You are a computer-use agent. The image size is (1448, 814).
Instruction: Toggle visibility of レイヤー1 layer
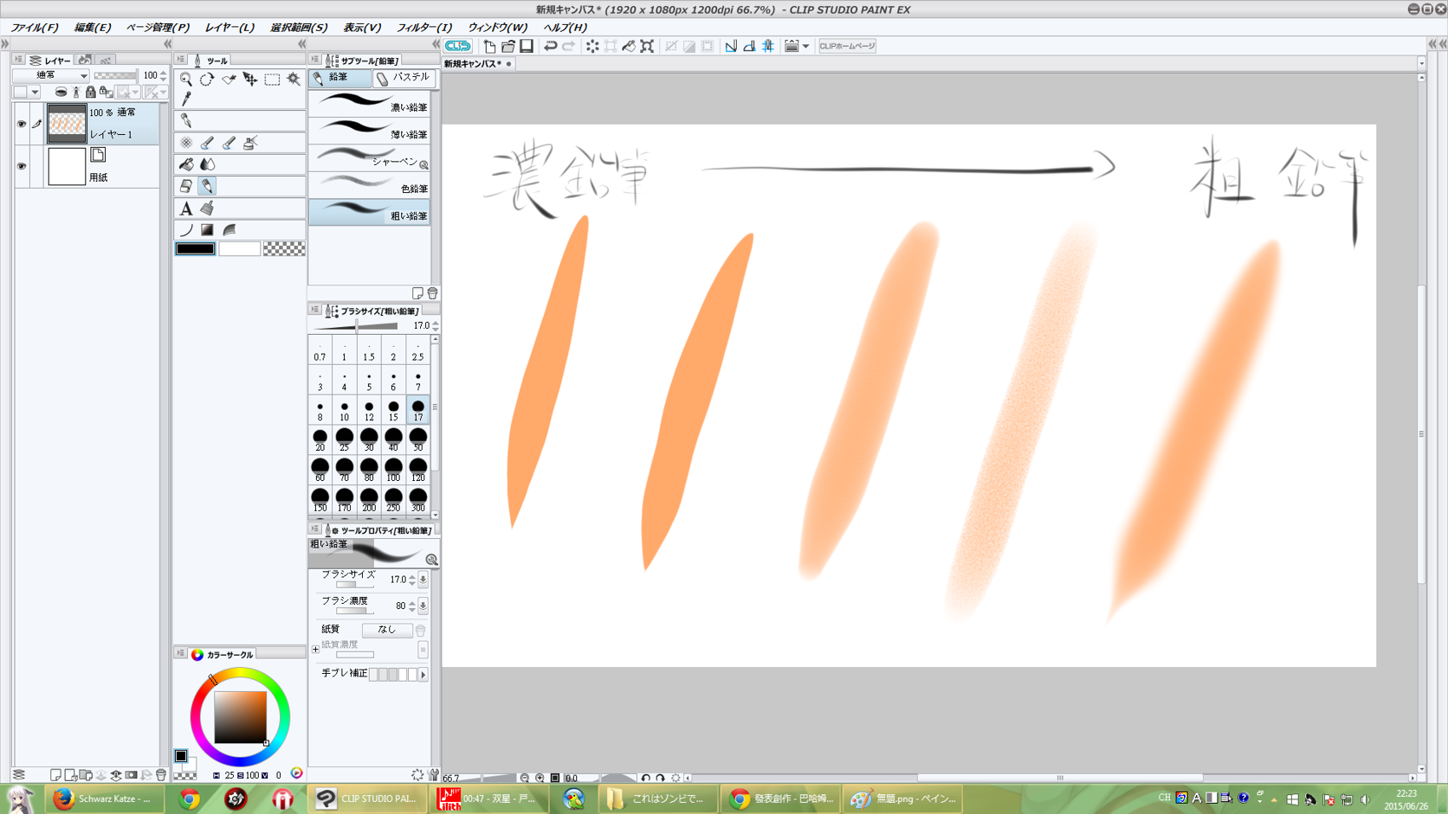coord(21,124)
